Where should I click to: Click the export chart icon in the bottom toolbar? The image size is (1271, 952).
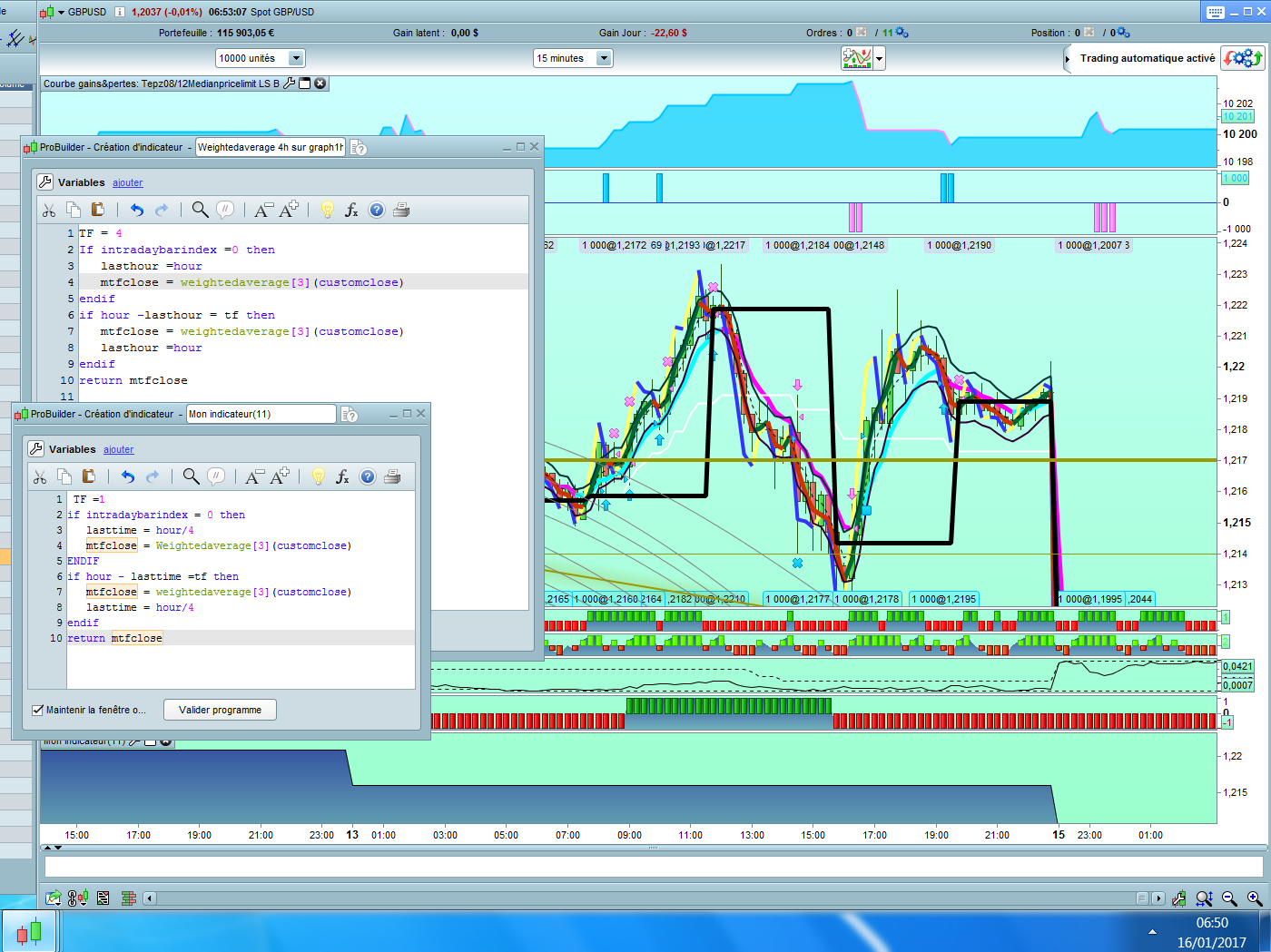tap(54, 898)
